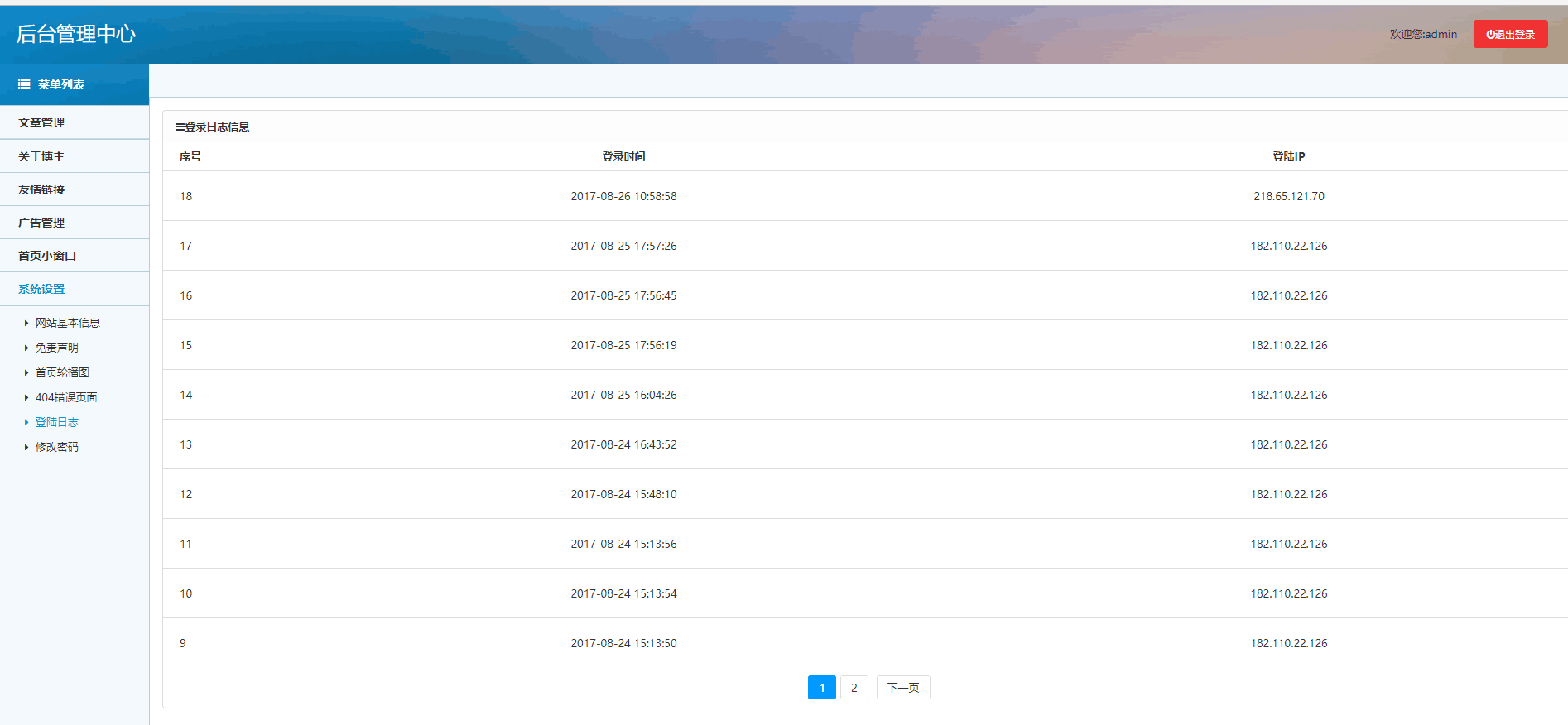Open the 广告管理 menu

41,223
